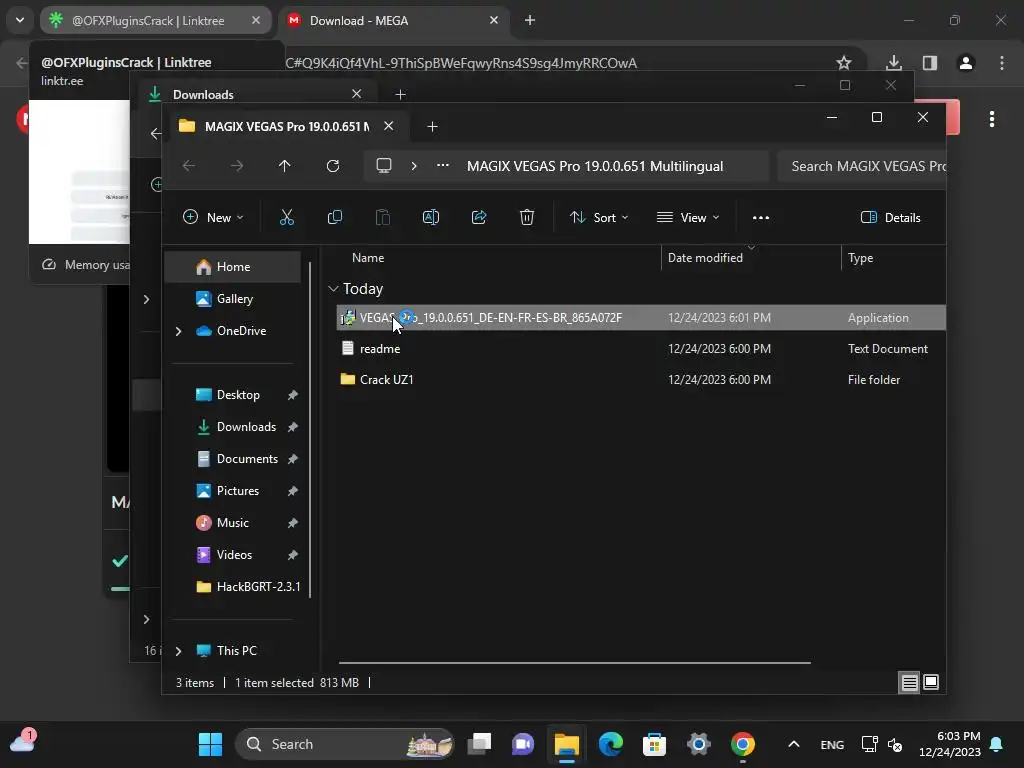
Task: Switch to the large thumbnails view icon
Action: pyautogui.click(x=931, y=682)
